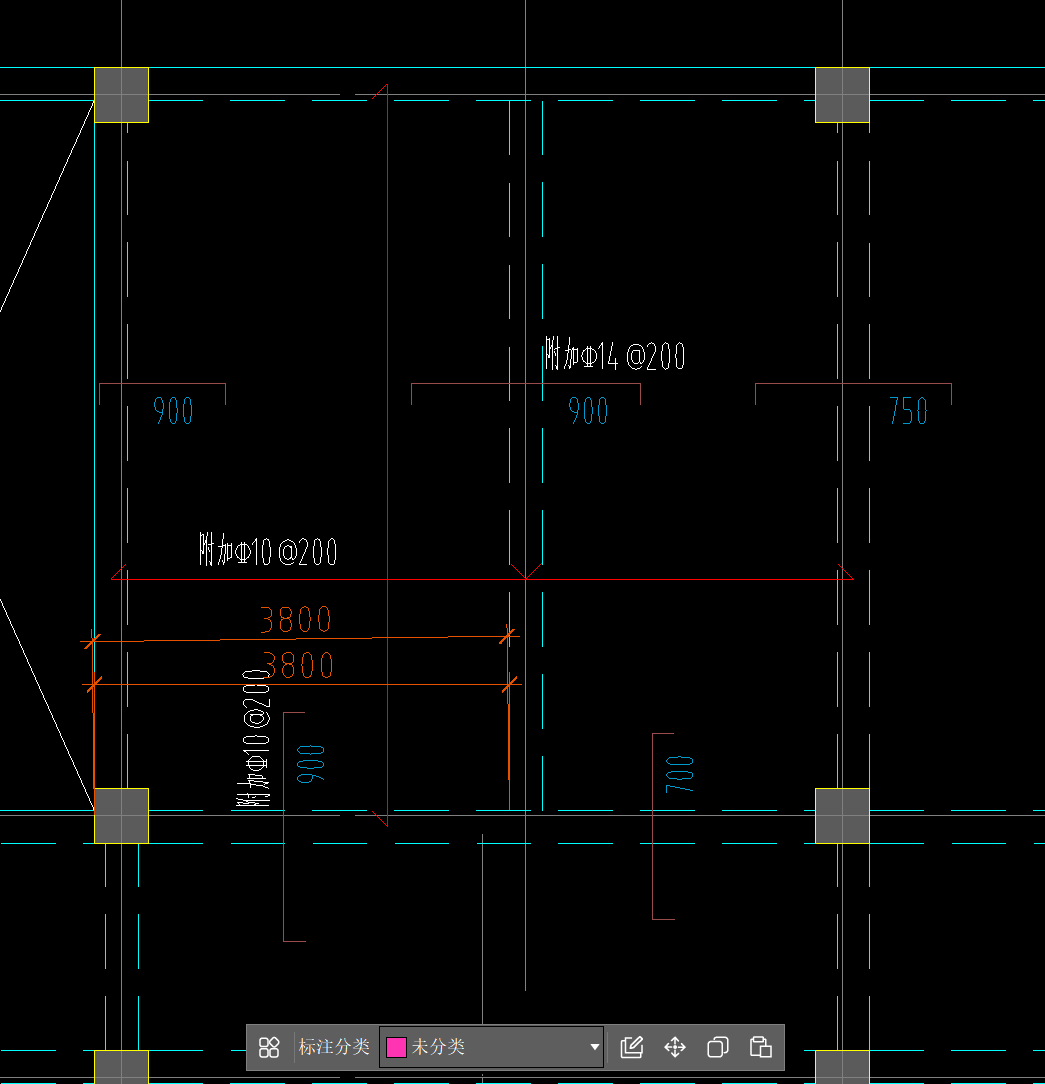Screen dimensions: 1045x1084
Task: Click the four-shapes category icon in the floating toolbar
Action: click(269, 1047)
